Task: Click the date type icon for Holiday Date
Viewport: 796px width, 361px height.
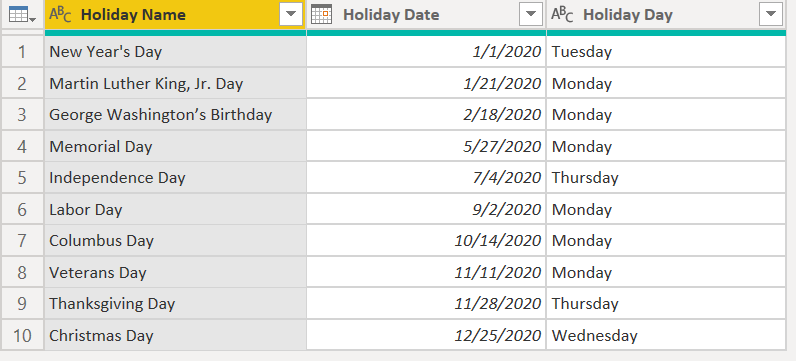Action: pyautogui.click(x=321, y=14)
